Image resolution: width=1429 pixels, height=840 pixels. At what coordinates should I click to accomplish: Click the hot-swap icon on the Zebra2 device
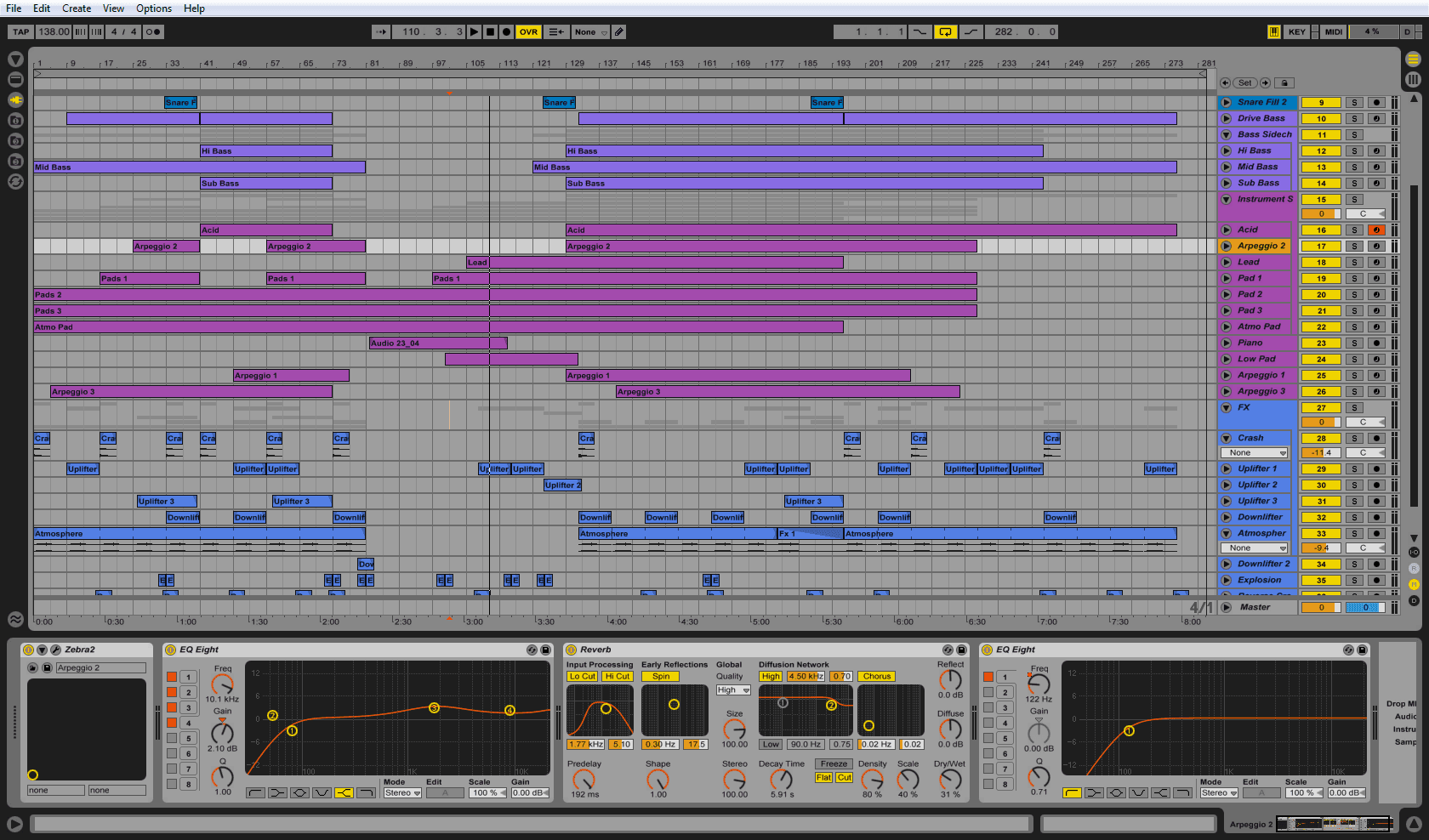click(34, 668)
